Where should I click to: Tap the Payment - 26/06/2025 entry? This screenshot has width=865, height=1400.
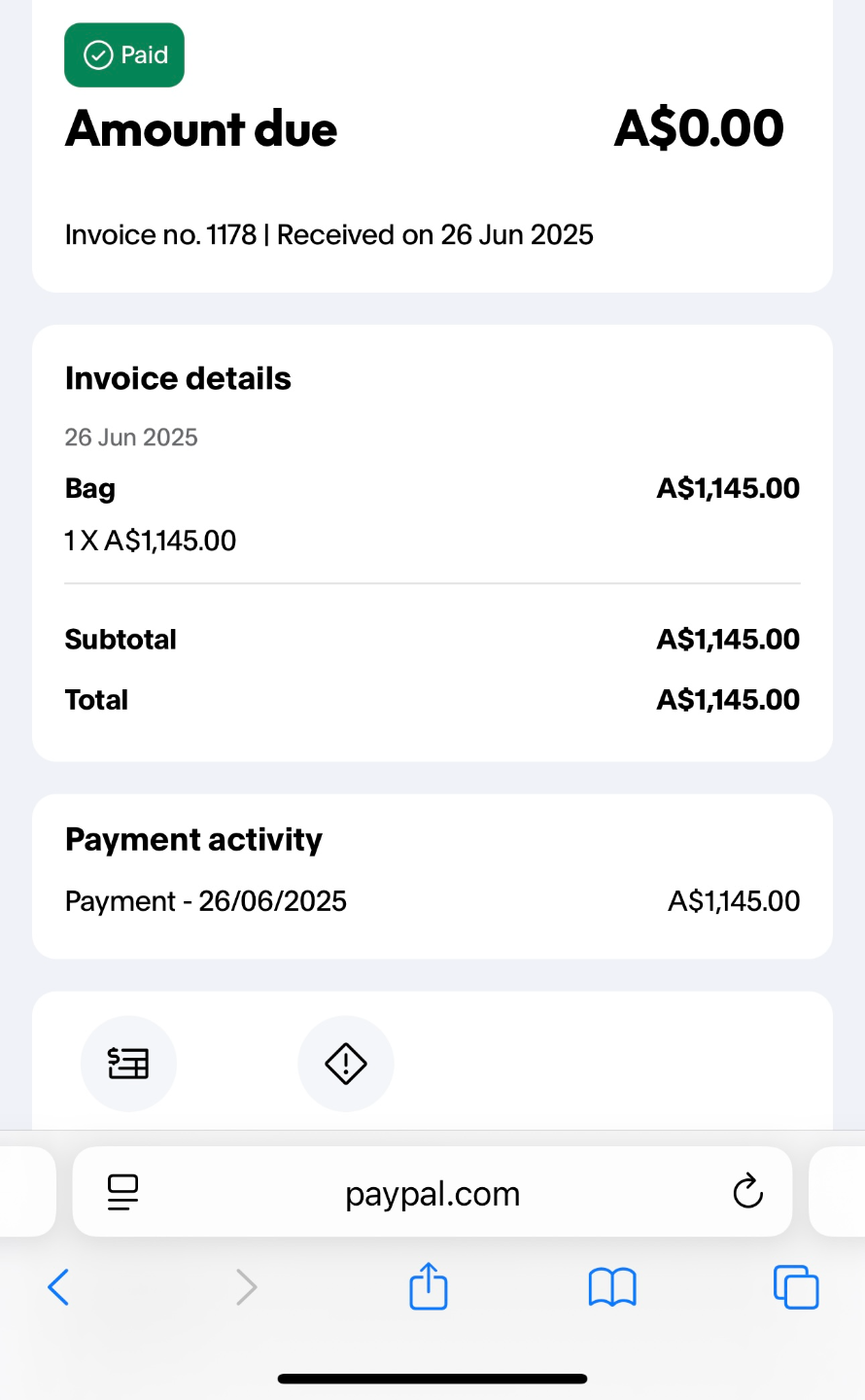tap(205, 901)
